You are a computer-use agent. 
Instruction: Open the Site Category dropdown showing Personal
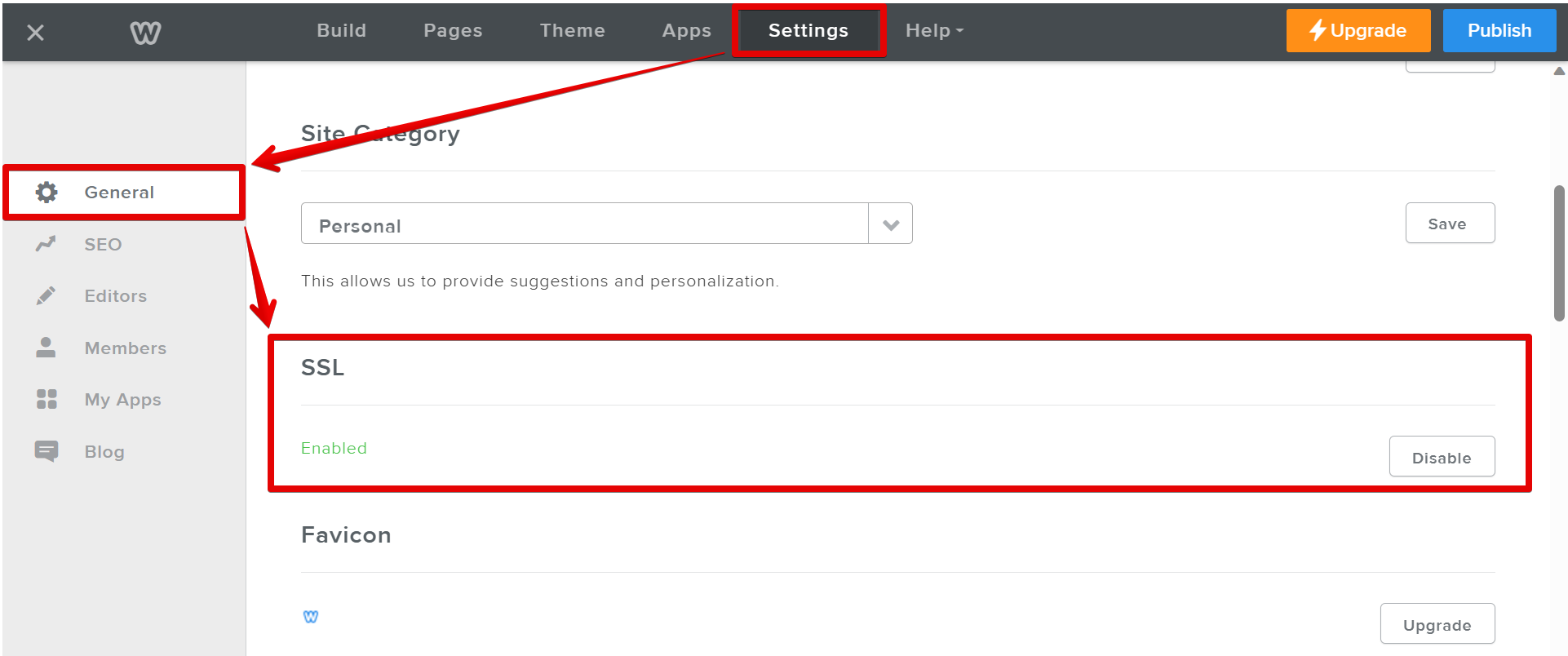click(606, 224)
